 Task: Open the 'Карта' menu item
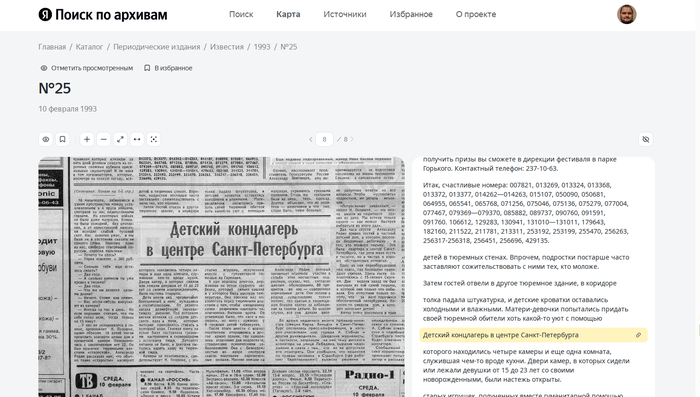click(x=288, y=14)
